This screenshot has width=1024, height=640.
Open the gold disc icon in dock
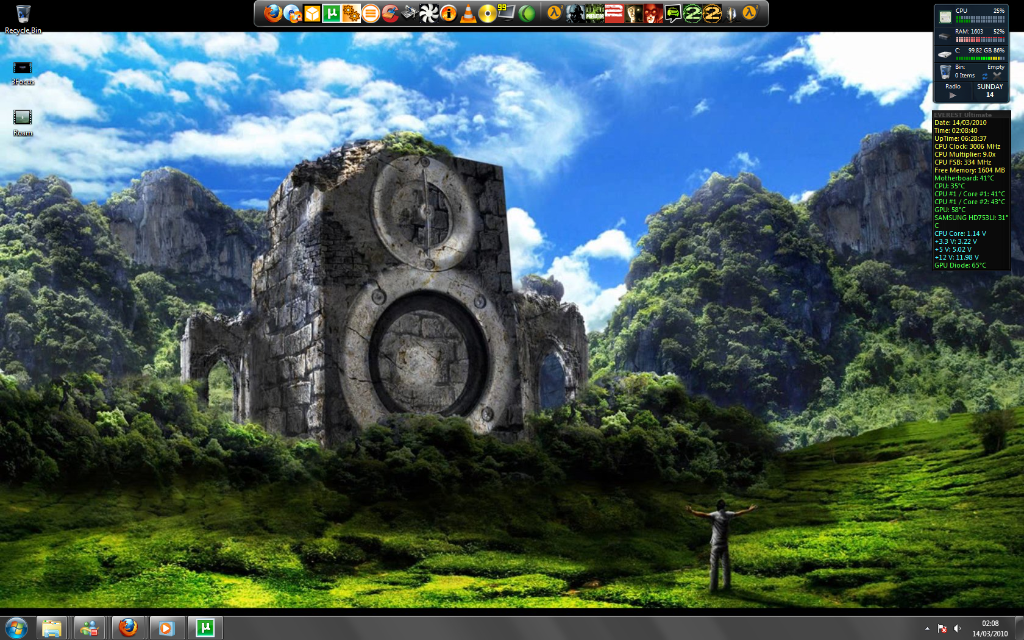coord(487,13)
